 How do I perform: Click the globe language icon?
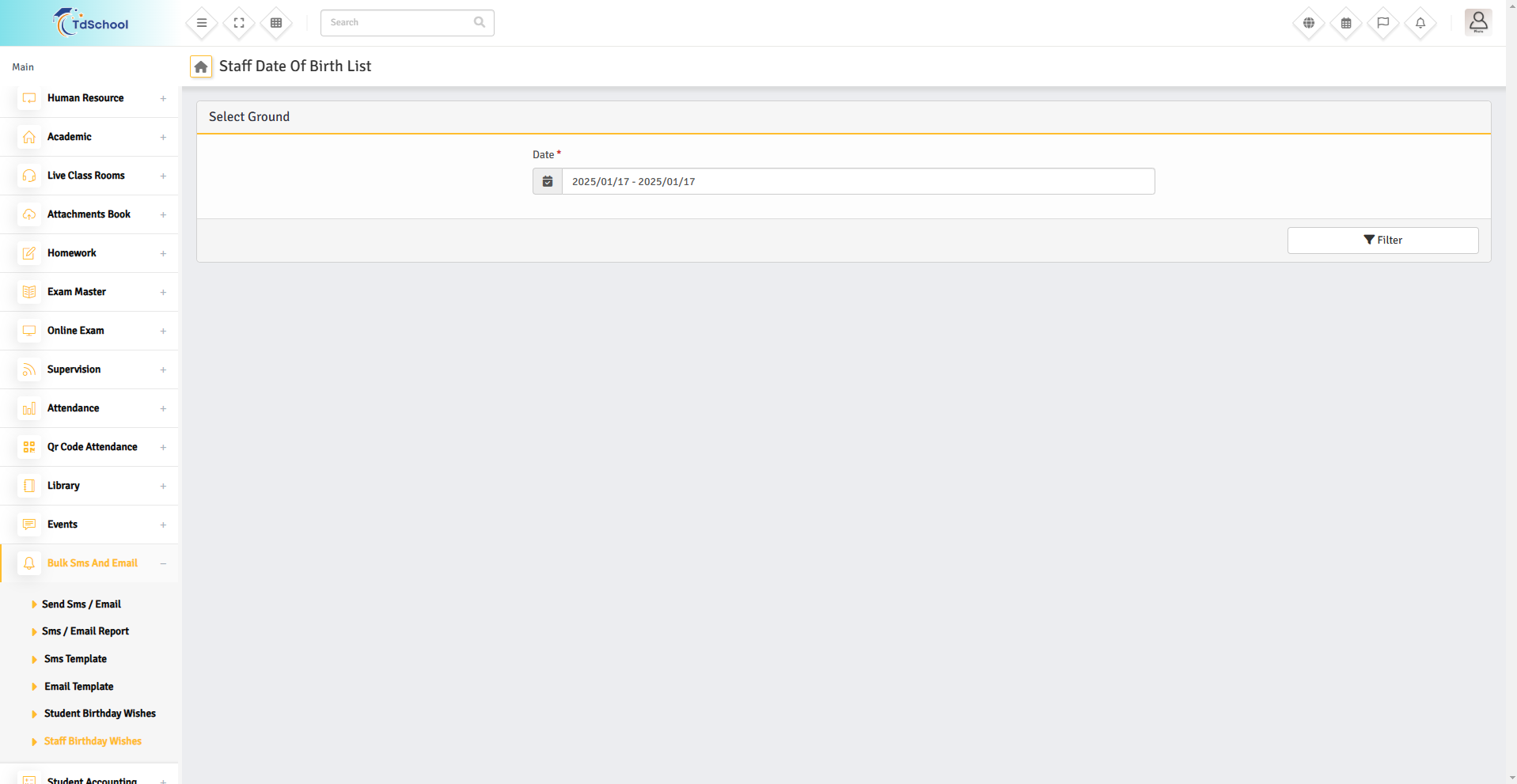click(1309, 23)
